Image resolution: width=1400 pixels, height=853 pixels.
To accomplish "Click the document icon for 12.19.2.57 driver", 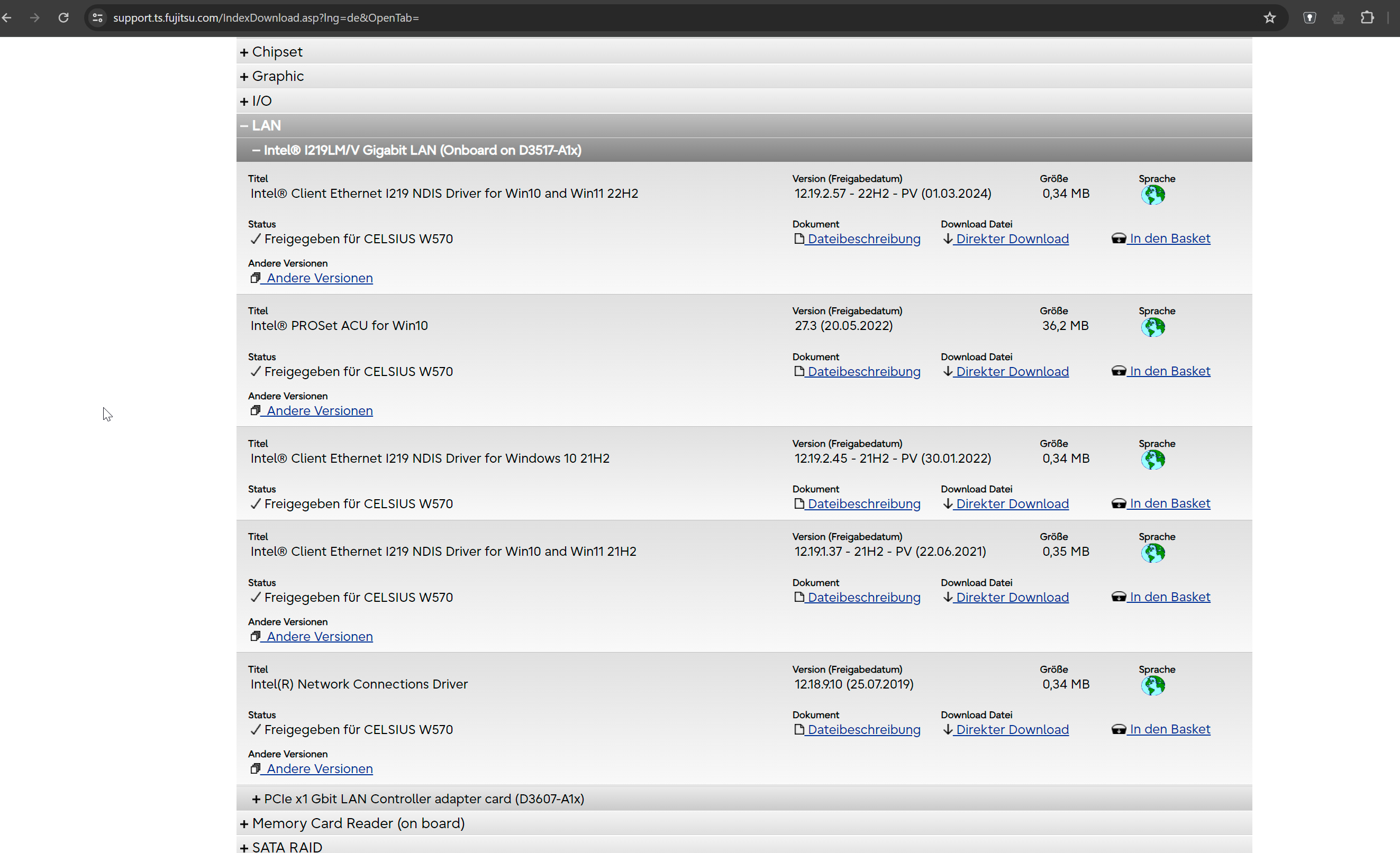I will 799,239.
